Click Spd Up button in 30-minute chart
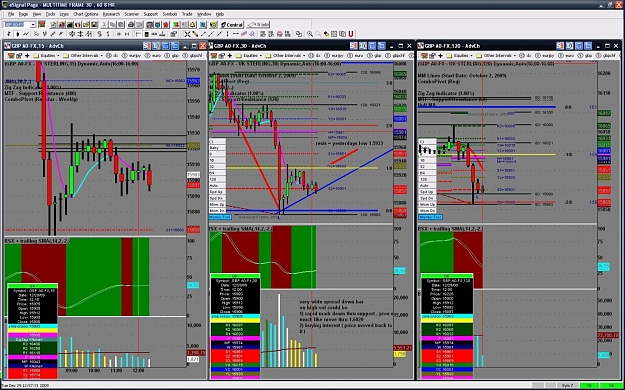The width and height of the screenshot is (625, 390). point(217,192)
